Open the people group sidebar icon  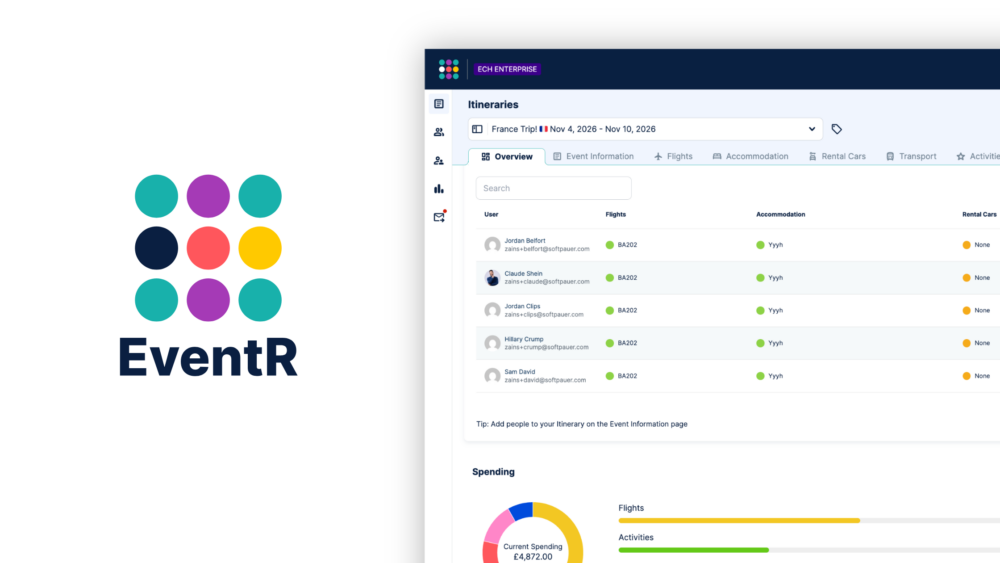(439, 132)
